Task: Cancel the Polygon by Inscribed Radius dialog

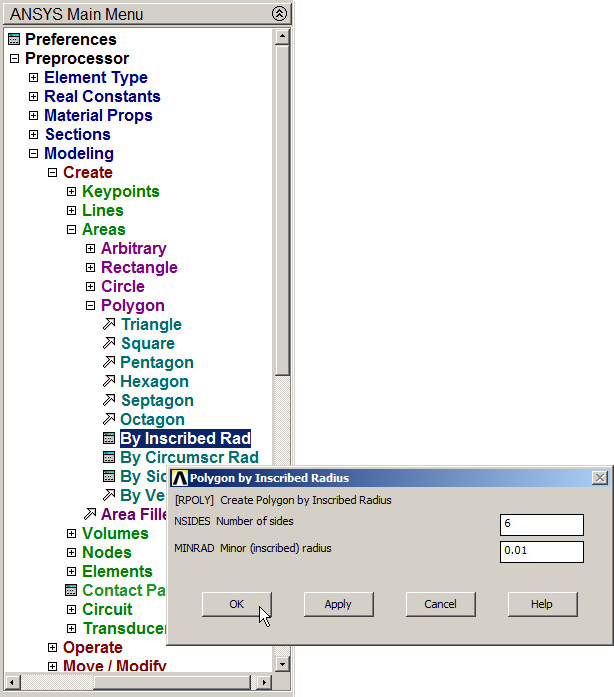Action: pyautogui.click(x=440, y=604)
